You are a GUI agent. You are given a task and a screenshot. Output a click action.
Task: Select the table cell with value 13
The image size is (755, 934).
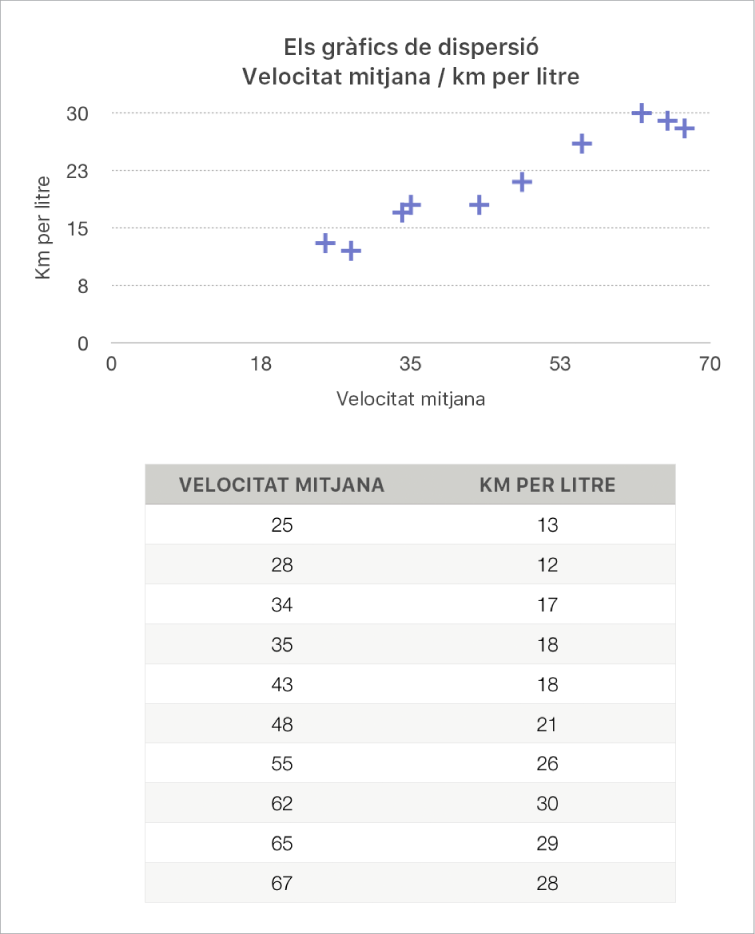pos(547,525)
